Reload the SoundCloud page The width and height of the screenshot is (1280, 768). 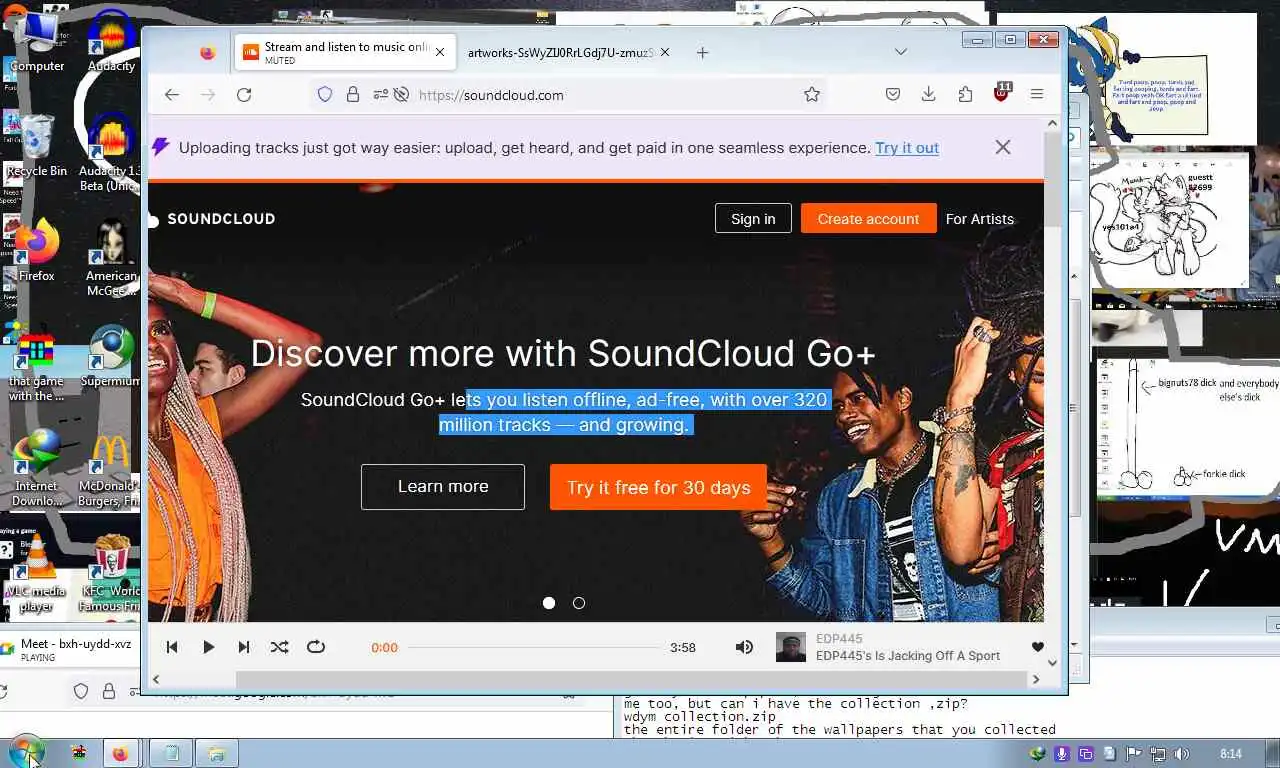[x=244, y=95]
